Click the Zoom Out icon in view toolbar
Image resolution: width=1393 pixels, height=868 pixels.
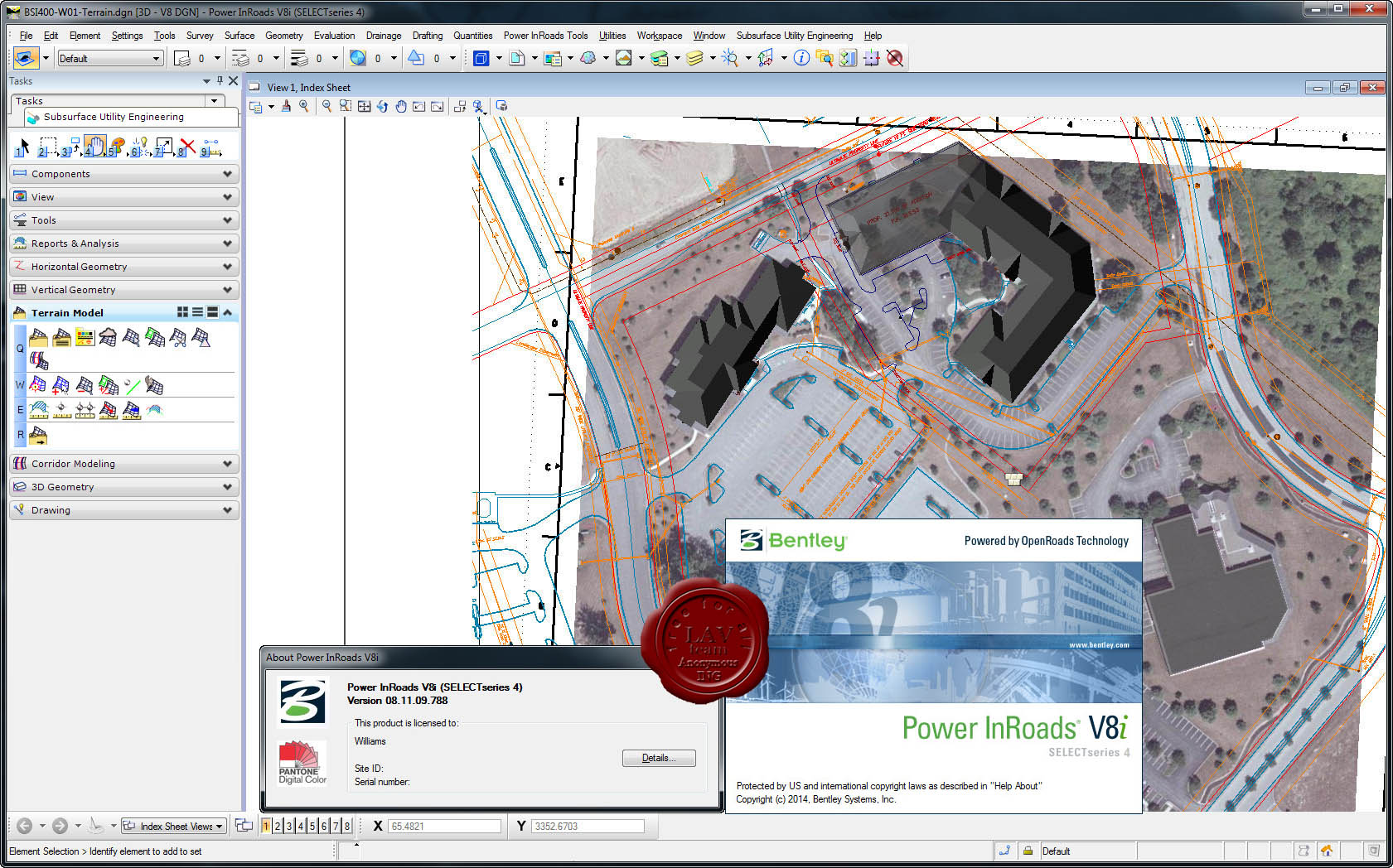pos(326,106)
